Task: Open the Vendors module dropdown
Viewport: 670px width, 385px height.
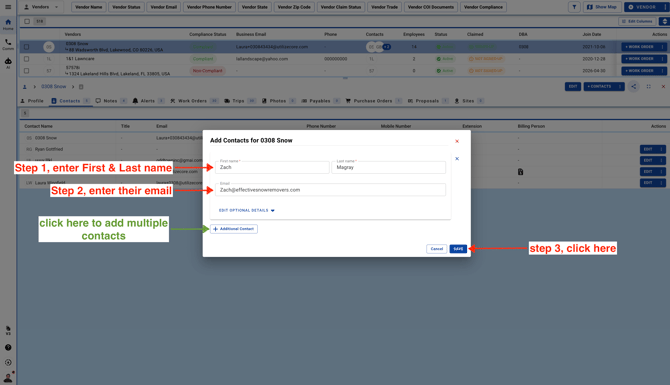Action: point(41,7)
